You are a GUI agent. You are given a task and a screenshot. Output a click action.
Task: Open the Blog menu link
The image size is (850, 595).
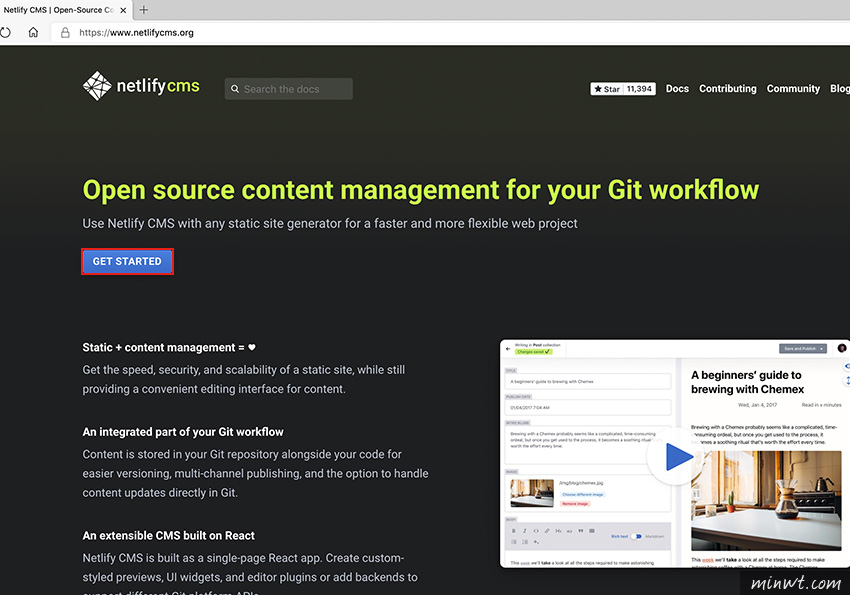click(840, 88)
